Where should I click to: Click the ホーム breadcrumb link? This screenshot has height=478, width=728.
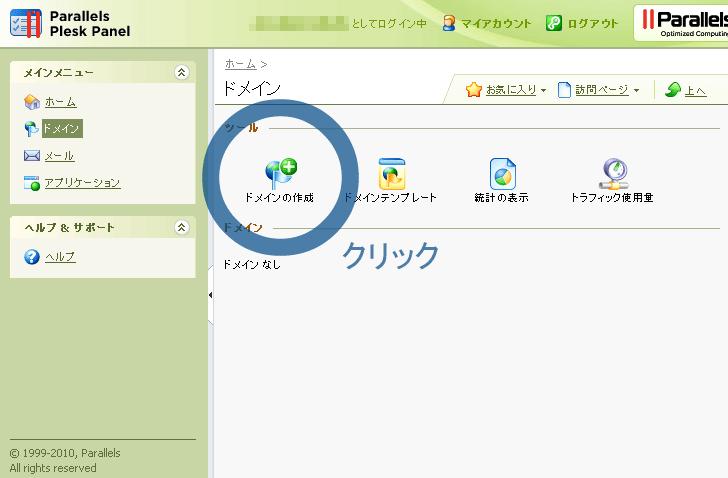point(240,64)
